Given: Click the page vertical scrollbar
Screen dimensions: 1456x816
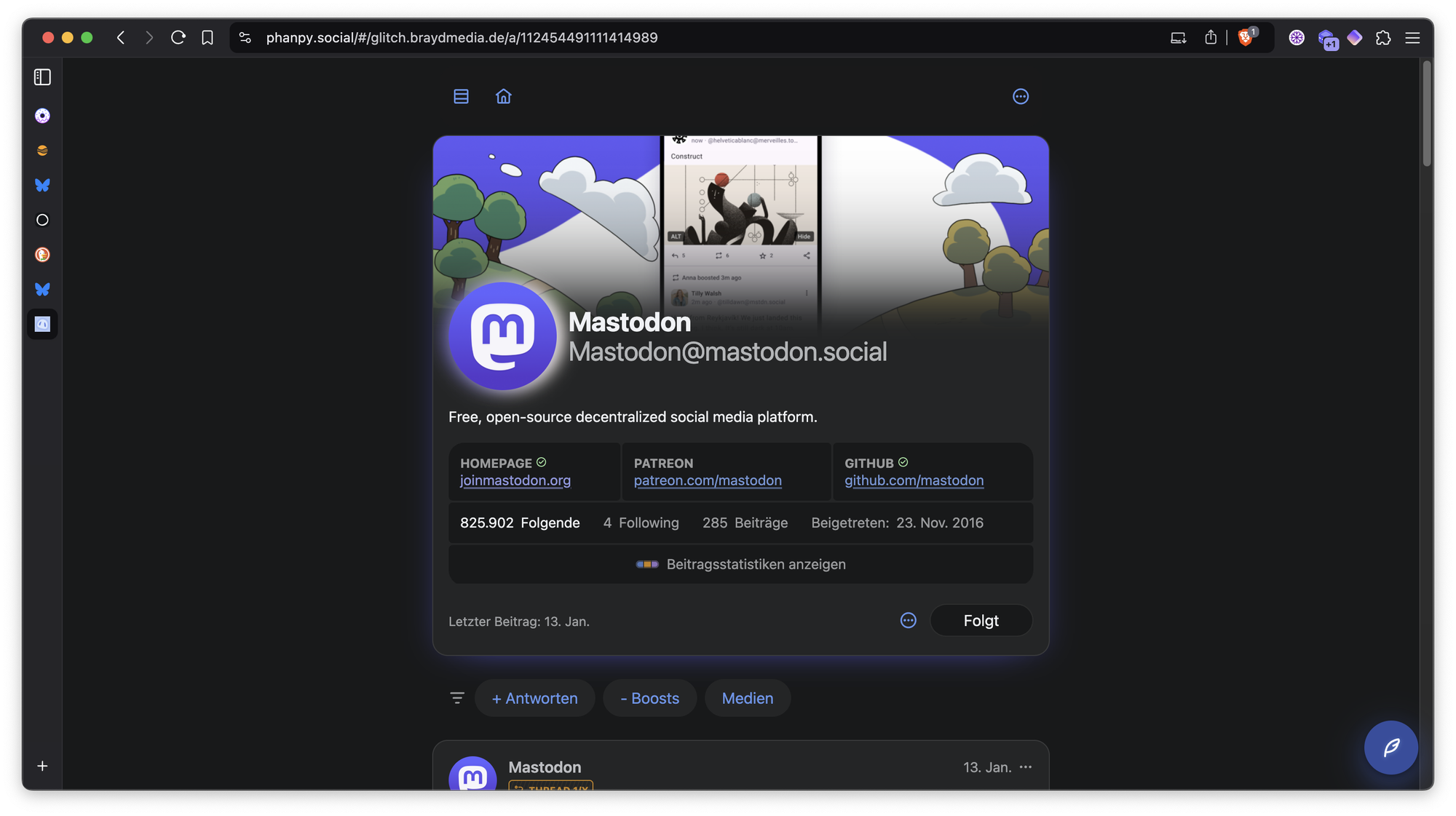Looking at the screenshot, I should (x=1427, y=115).
